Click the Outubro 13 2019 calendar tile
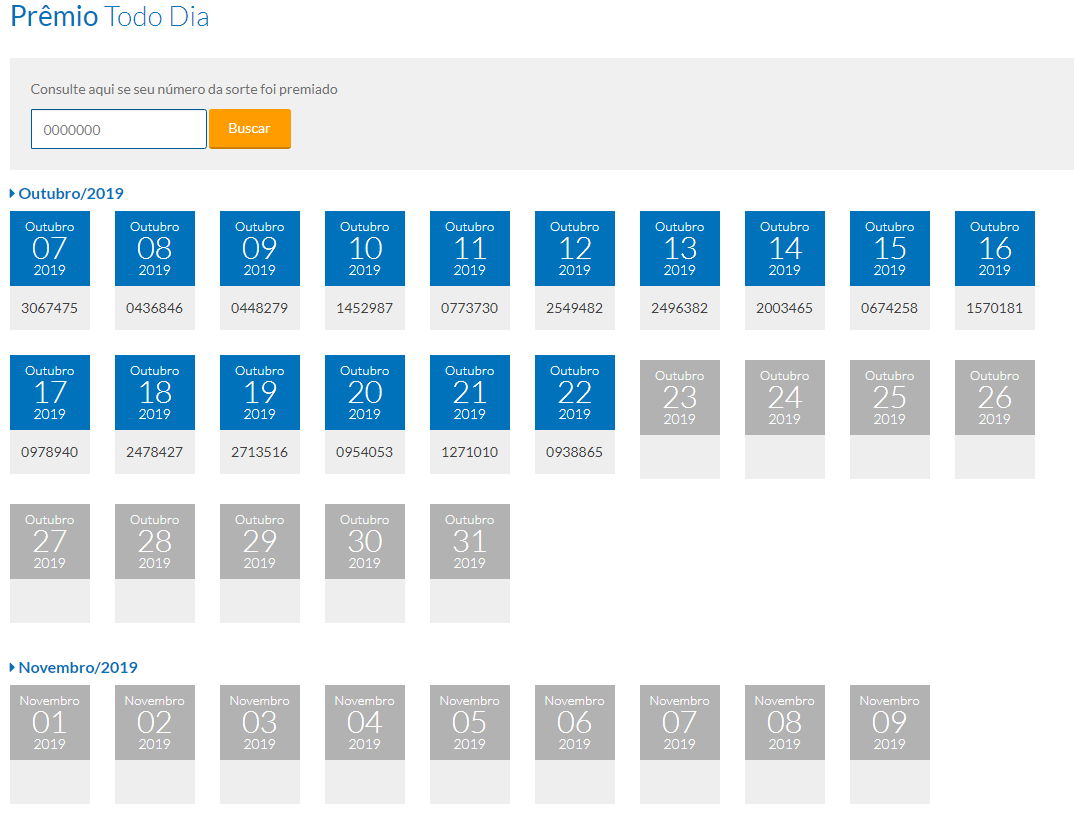Viewport: 1074px width, 816px height. [680, 249]
